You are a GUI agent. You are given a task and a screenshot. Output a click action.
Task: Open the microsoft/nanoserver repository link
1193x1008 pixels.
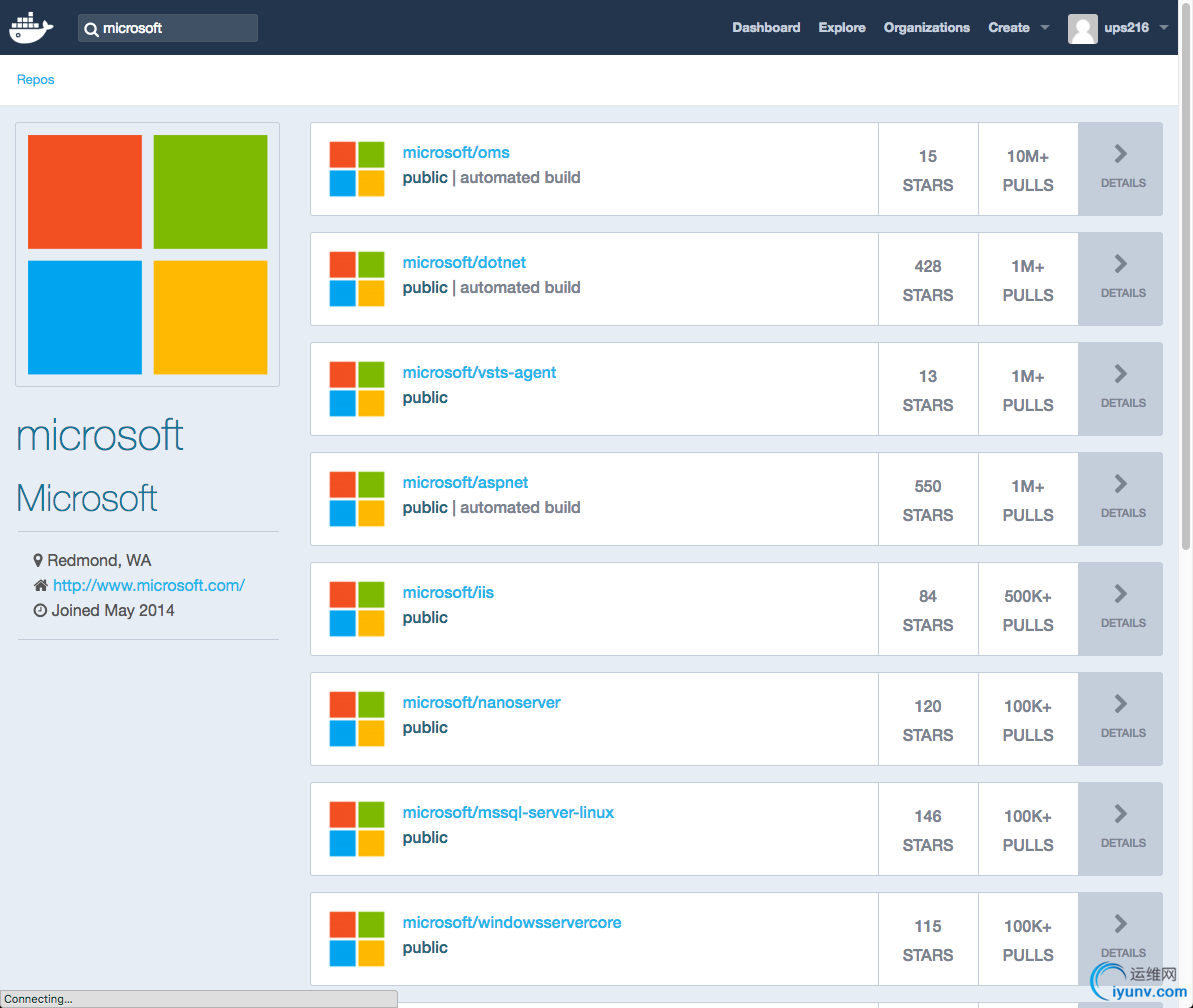[x=482, y=702]
